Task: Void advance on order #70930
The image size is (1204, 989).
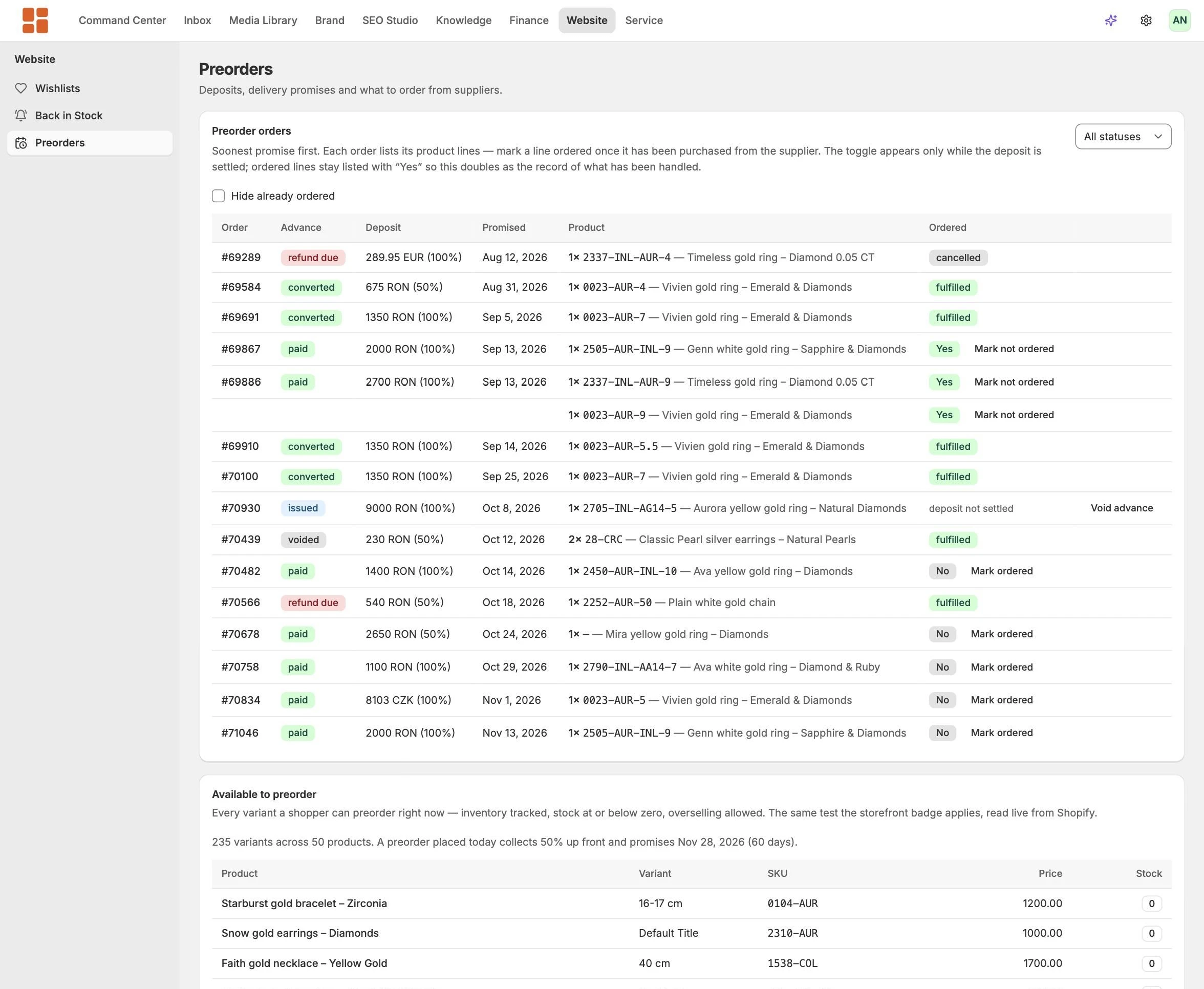Action: [x=1122, y=508]
